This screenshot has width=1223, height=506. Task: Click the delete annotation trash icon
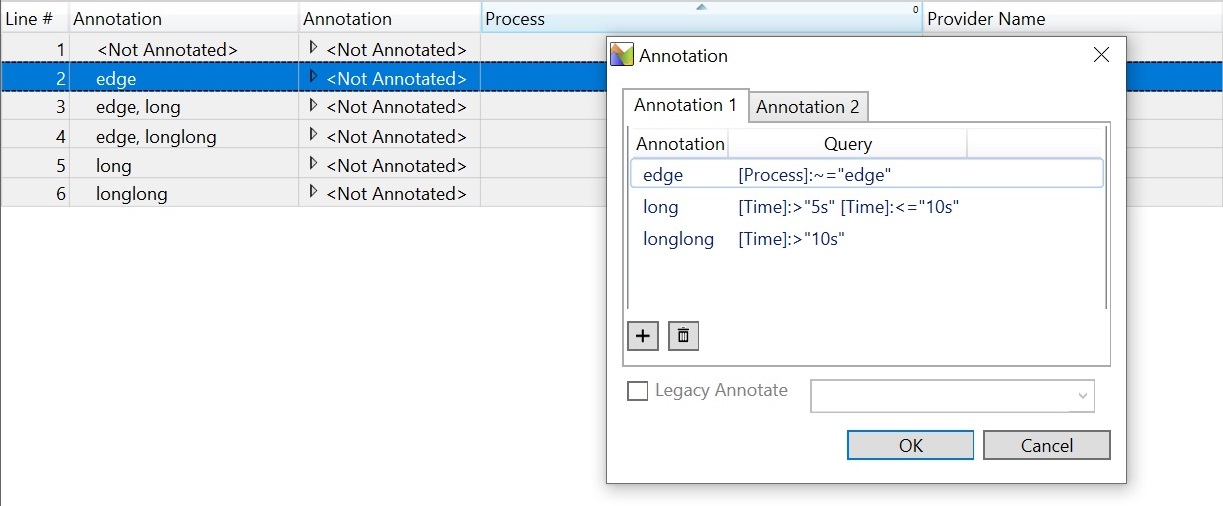click(x=683, y=336)
